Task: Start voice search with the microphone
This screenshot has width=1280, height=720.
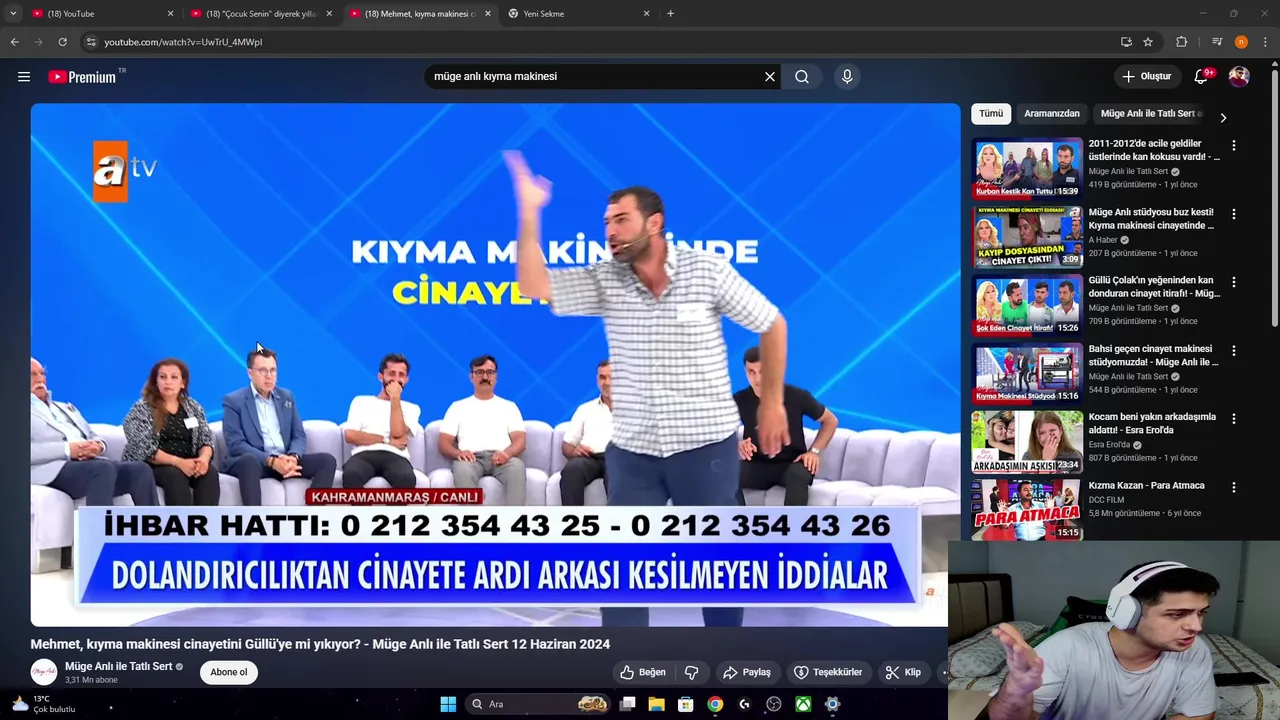Action: click(x=847, y=77)
